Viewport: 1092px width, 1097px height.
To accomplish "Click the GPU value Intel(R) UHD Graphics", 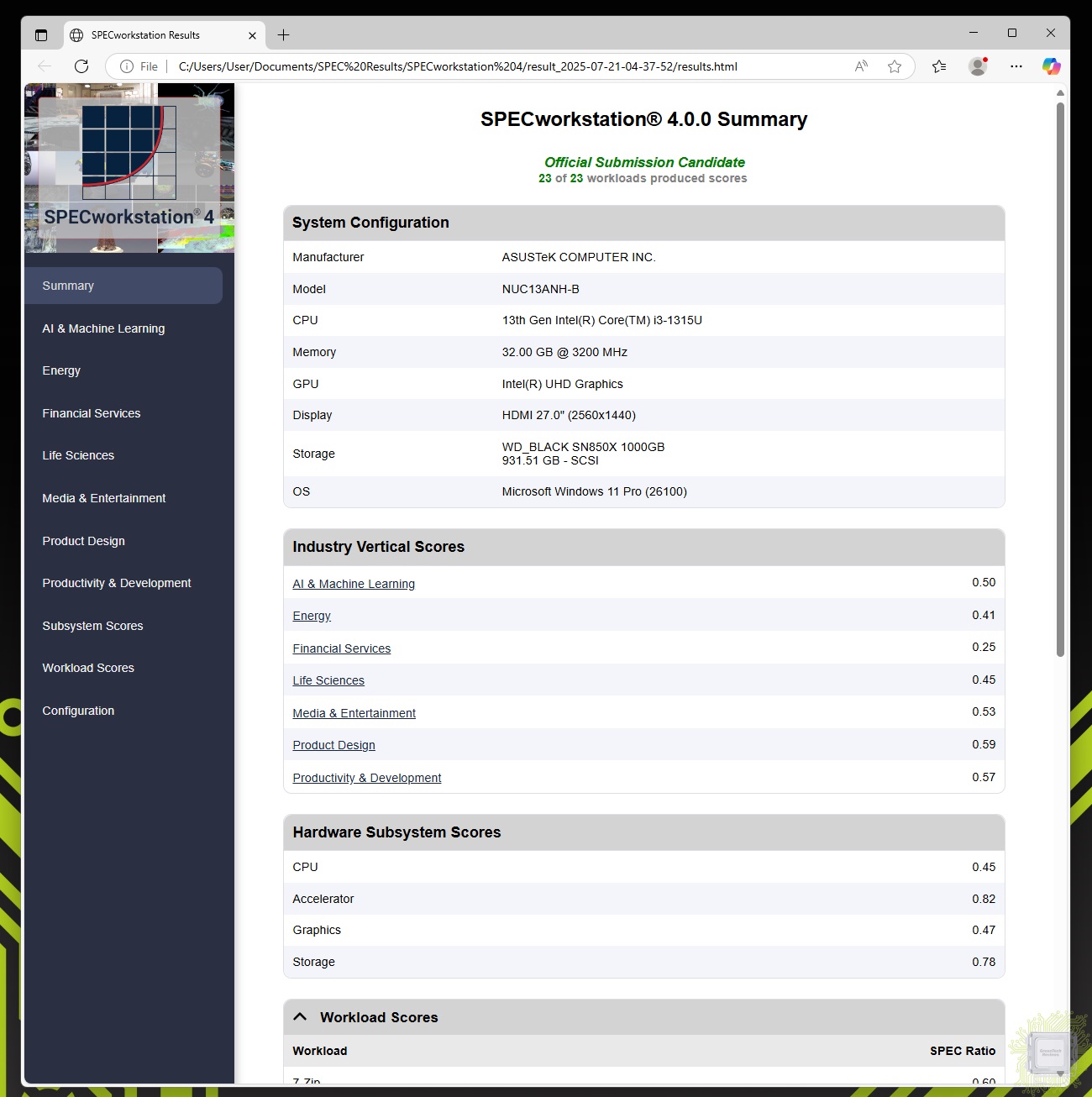I will (x=563, y=384).
